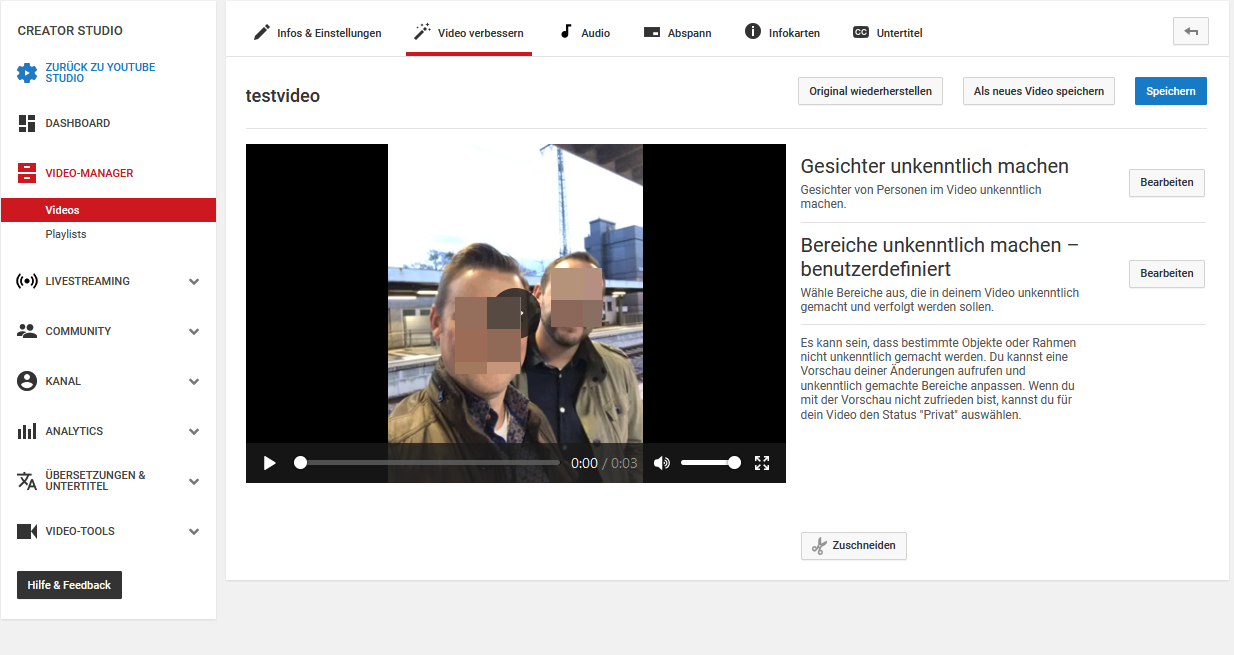Click the magic wand enhancement icon
This screenshot has width=1234, height=655.
click(x=422, y=32)
